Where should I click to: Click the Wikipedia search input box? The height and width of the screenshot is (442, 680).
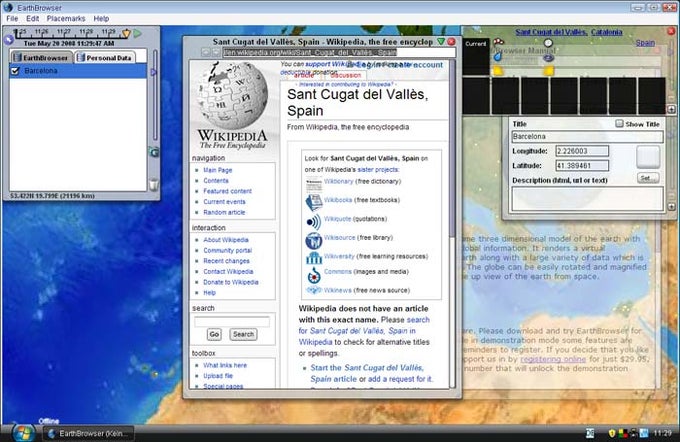coord(232,321)
